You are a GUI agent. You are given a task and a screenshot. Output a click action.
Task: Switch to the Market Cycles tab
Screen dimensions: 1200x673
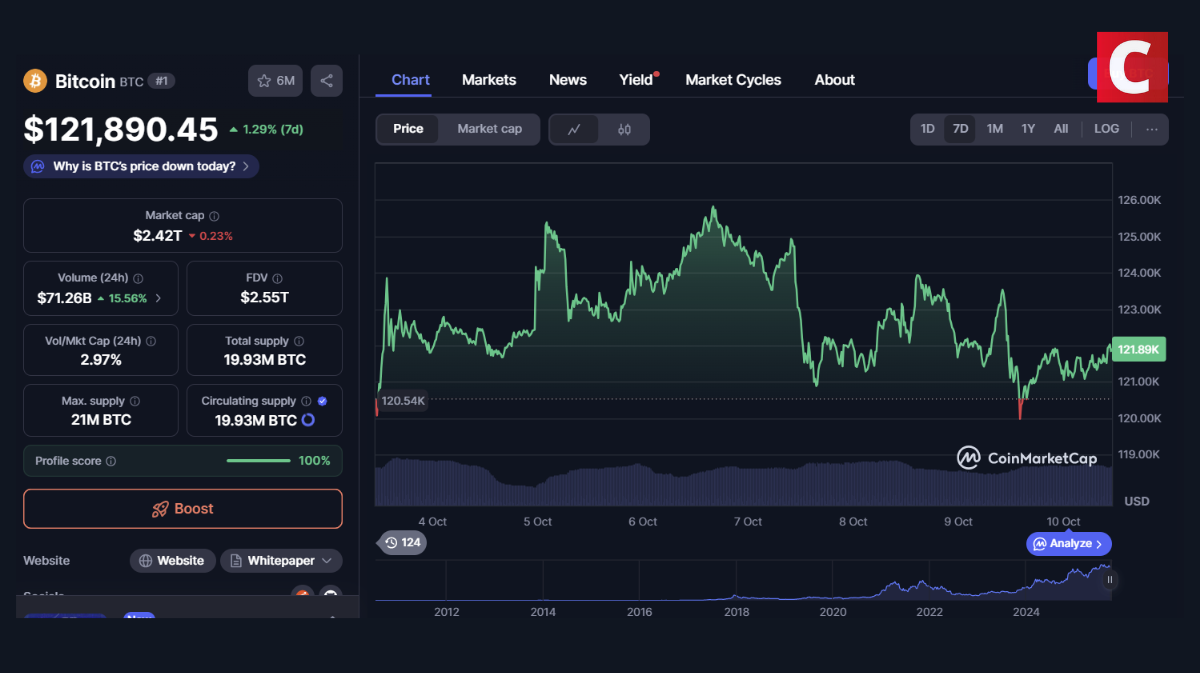[733, 80]
